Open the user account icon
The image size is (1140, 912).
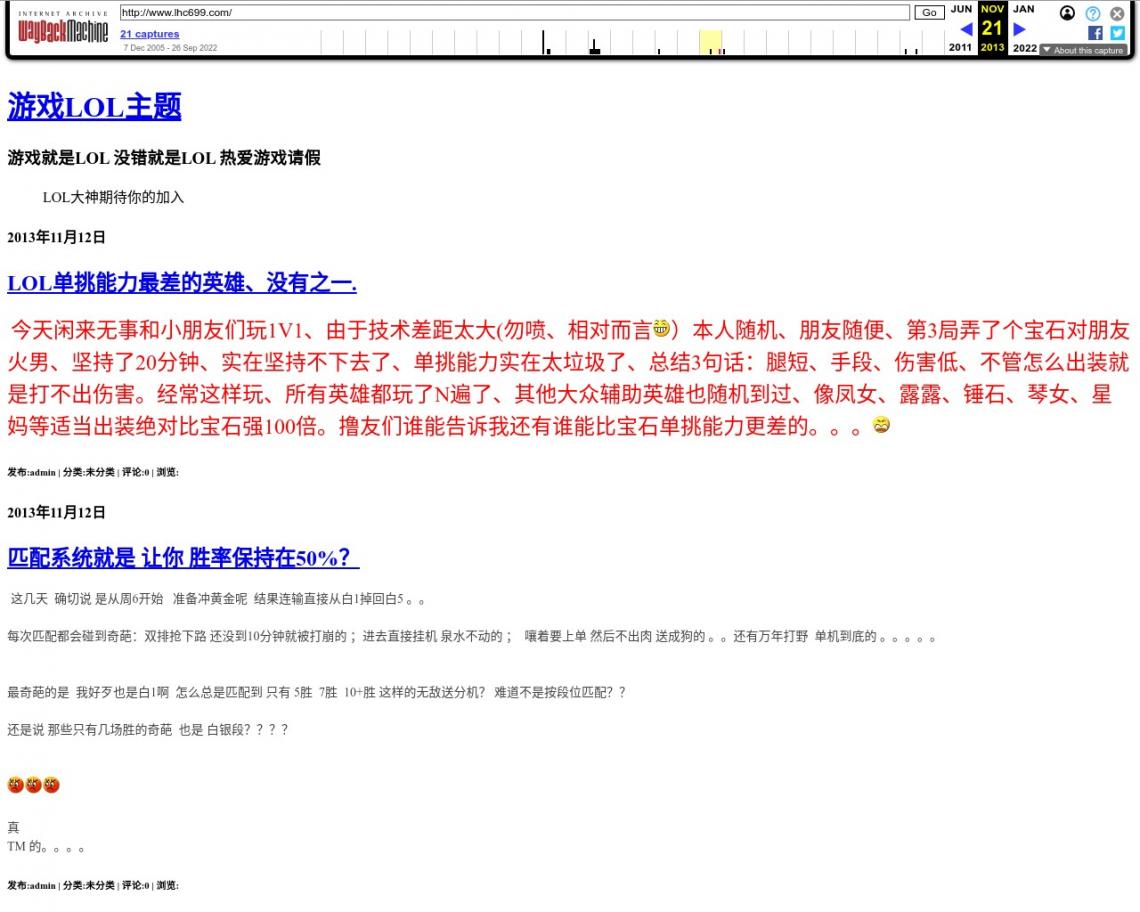(x=1067, y=13)
